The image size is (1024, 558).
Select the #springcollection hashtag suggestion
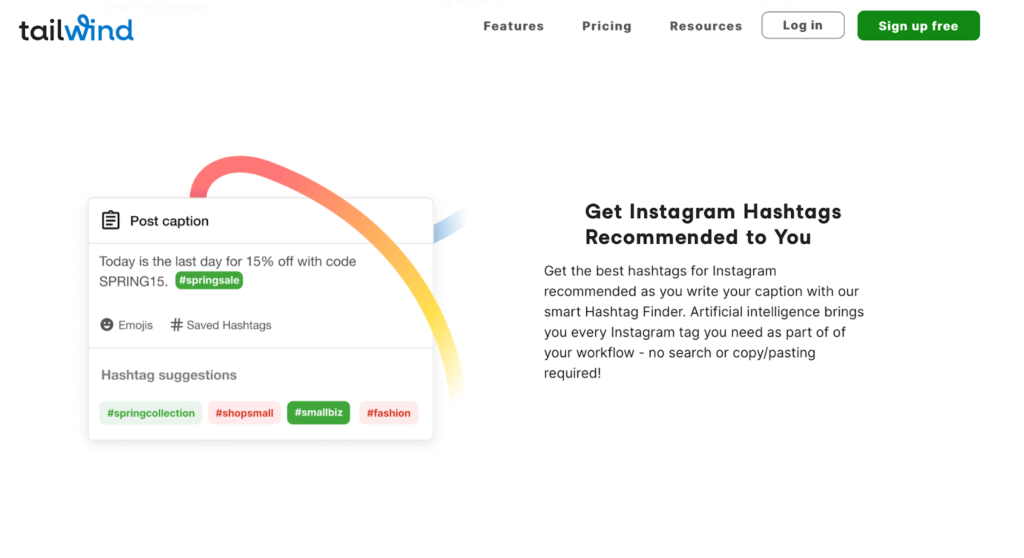[x=151, y=413]
